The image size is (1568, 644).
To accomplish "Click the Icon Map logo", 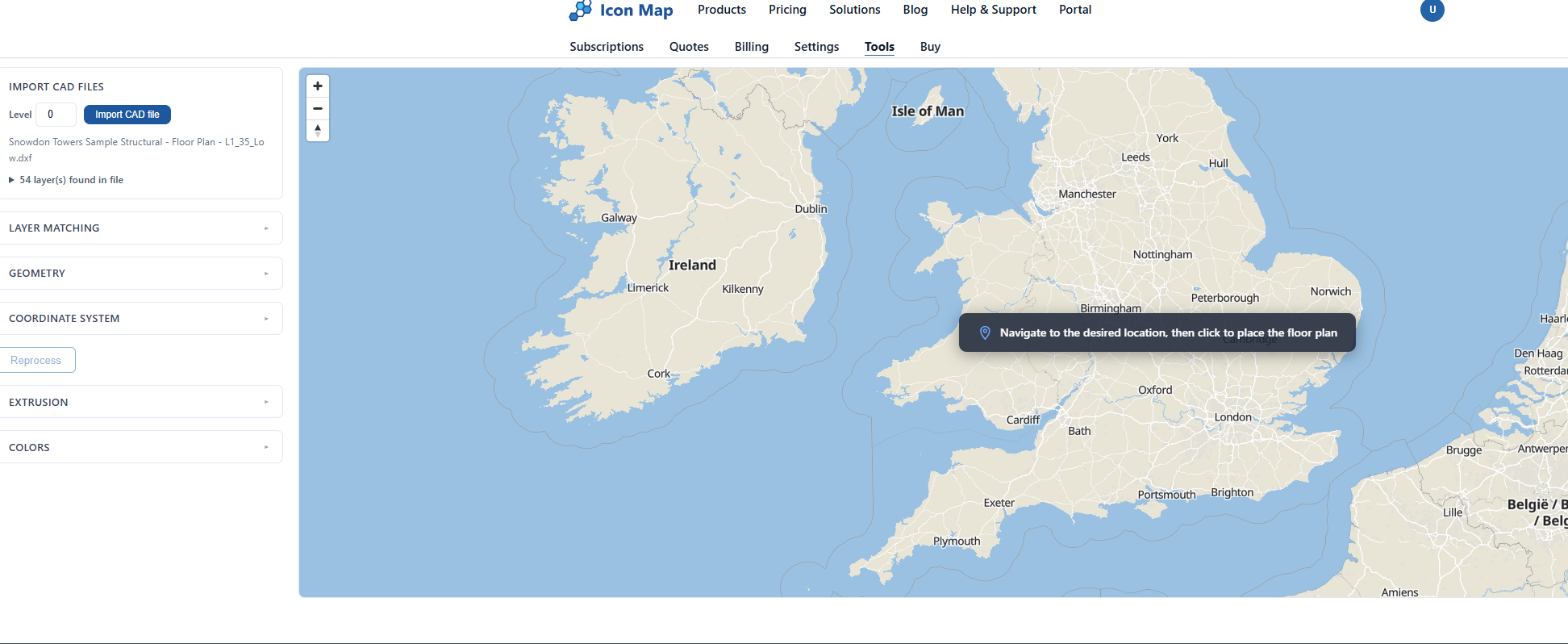I will tap(621, 10).
